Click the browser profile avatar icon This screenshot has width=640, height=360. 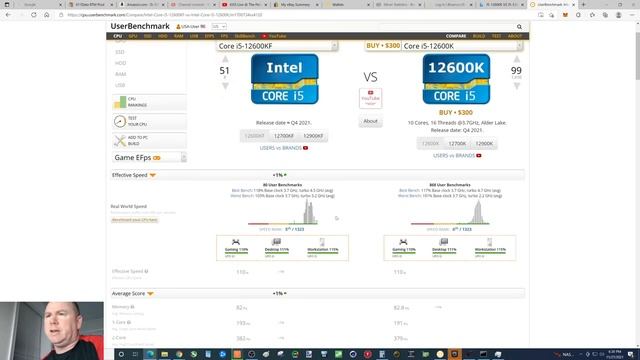[618, 15]
